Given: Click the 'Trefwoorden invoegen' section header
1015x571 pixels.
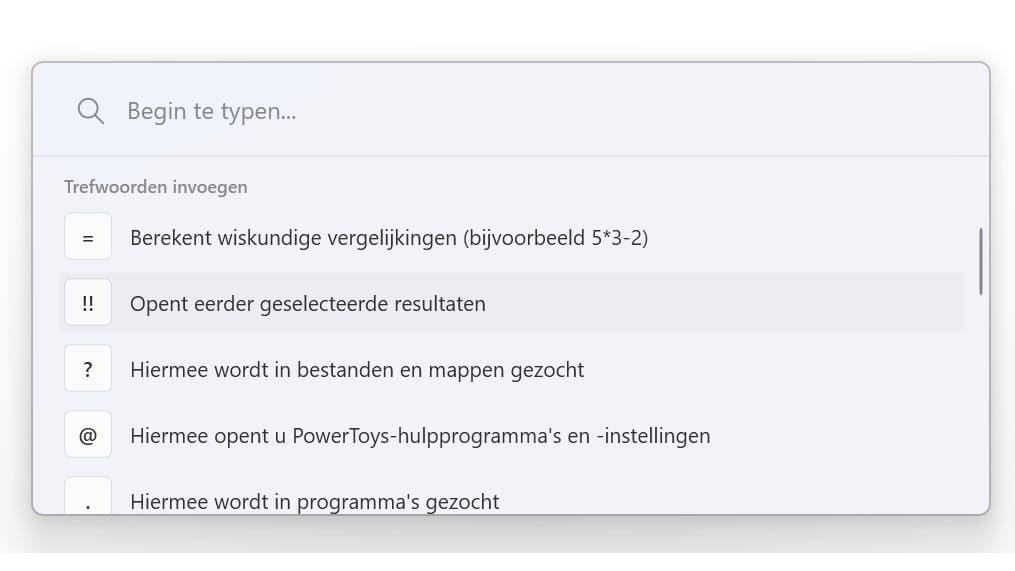Looking at the screenshot, I should coord(156,187).
